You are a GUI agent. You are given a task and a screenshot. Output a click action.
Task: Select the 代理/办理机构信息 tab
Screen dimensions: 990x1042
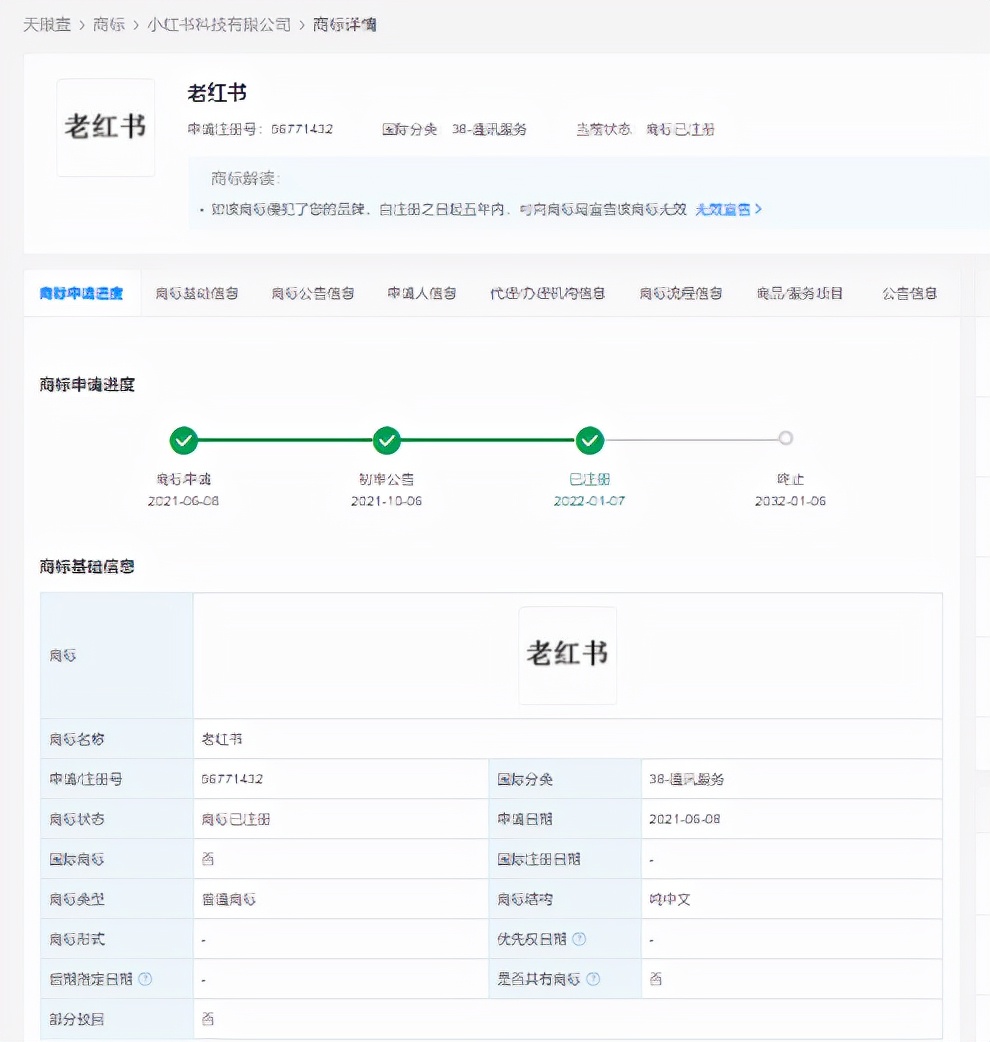pos(547,293)
